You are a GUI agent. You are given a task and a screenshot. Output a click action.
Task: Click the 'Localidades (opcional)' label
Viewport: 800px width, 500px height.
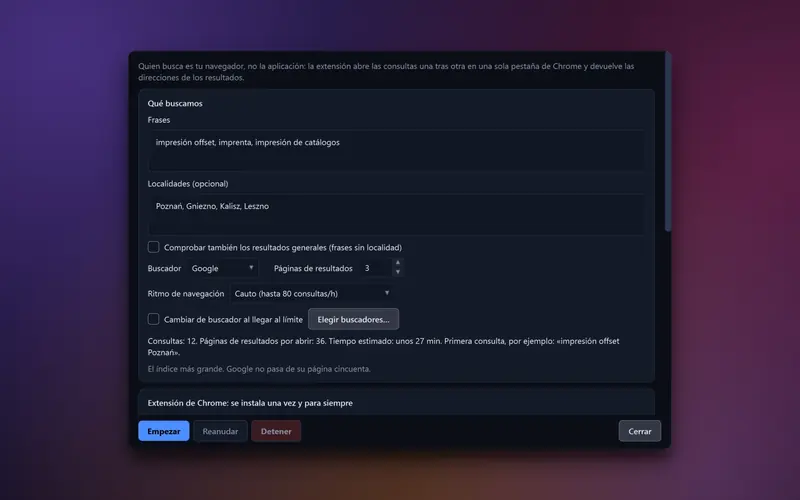pyautogui.click(x=188, y=184)
